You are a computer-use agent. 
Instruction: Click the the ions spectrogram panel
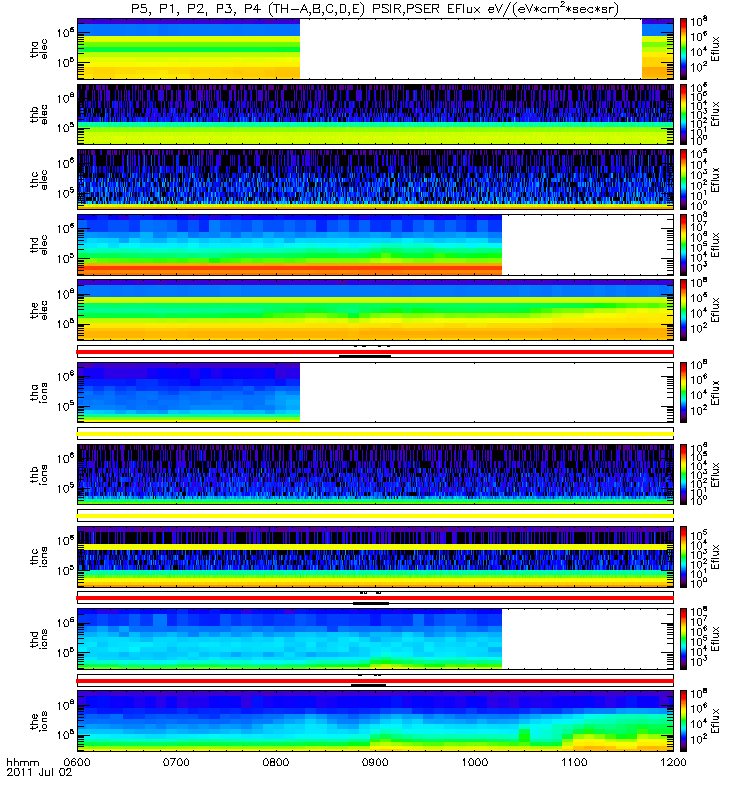[x=375, y=720]
